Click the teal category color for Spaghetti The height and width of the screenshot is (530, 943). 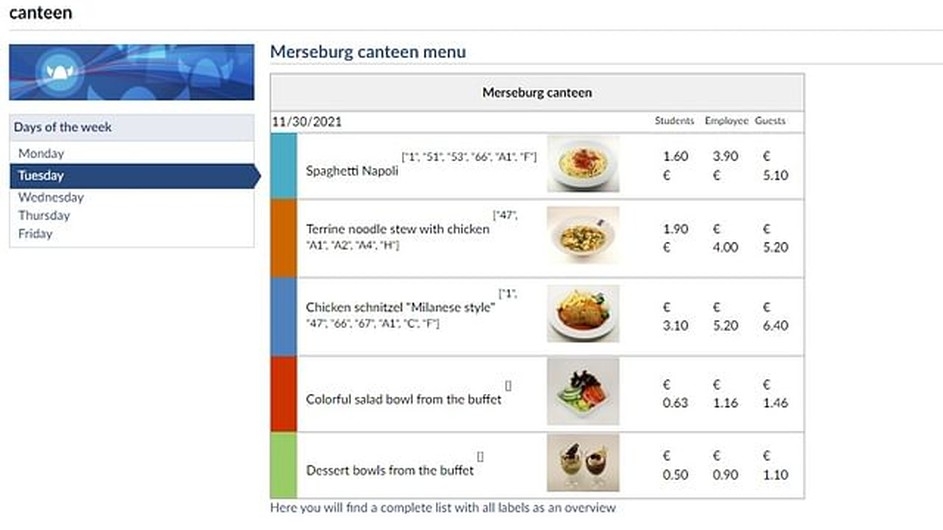coord(284,165)
